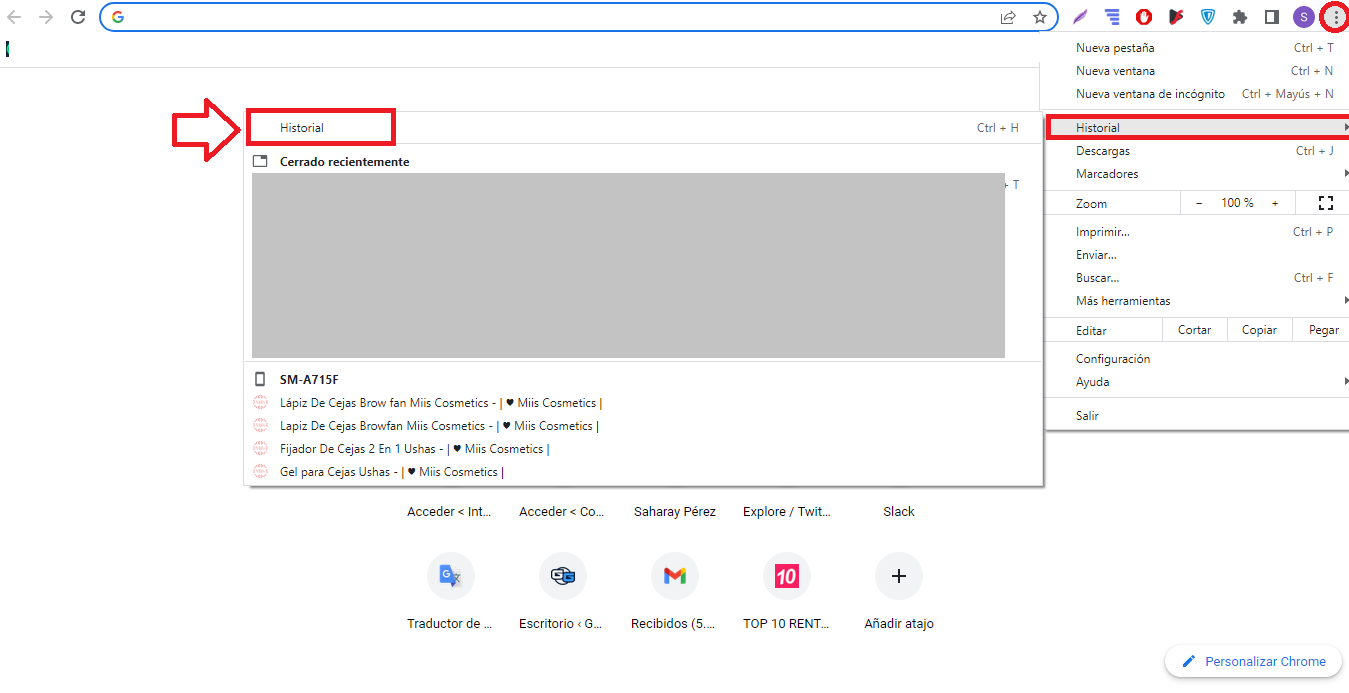Image resolution: width=1349 pixels, height=693 pixels.
Task: Click the share page icon in the address bar
Action: (1008, 17)
